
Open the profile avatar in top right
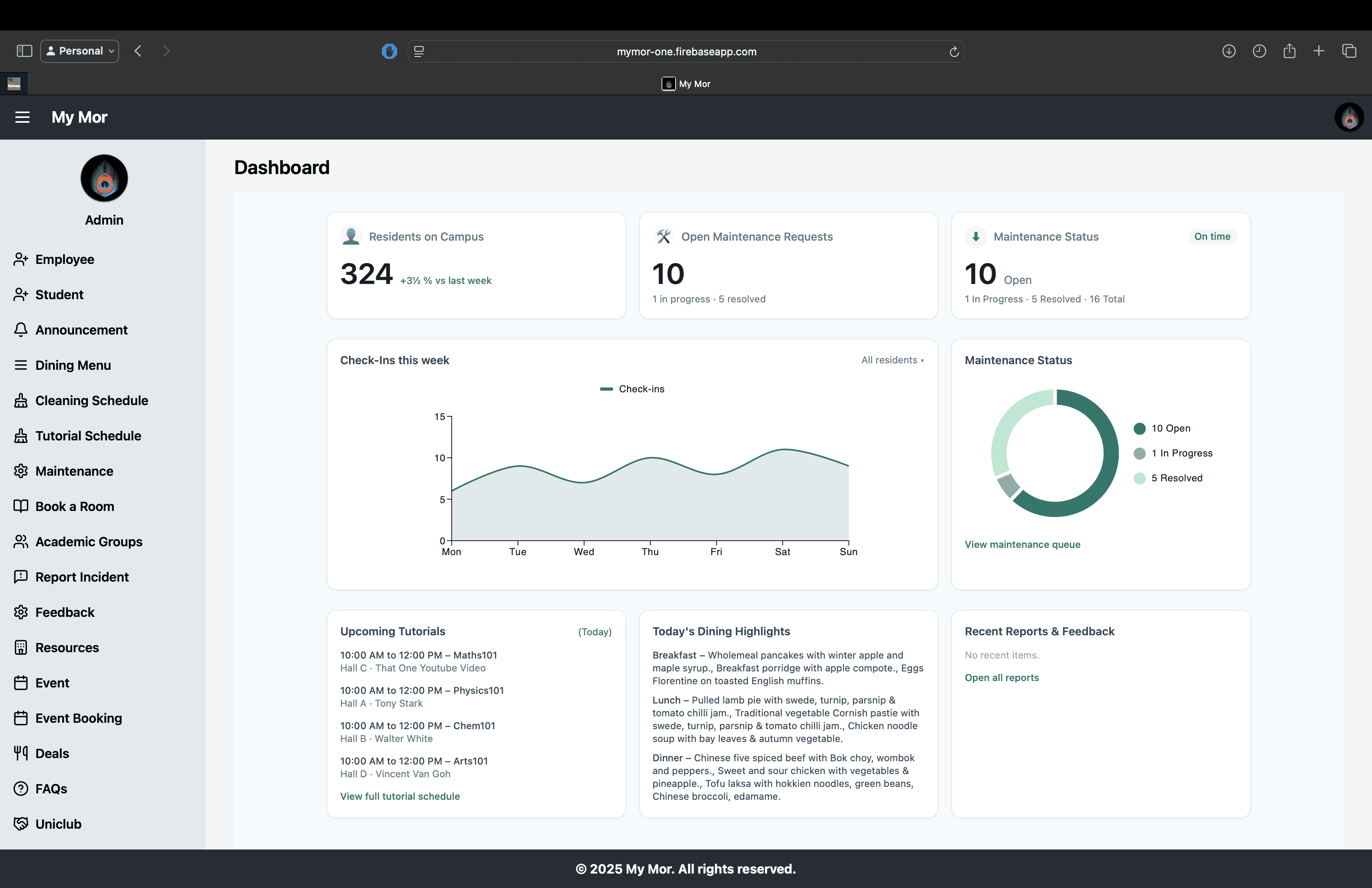(x=1349, y=118)
